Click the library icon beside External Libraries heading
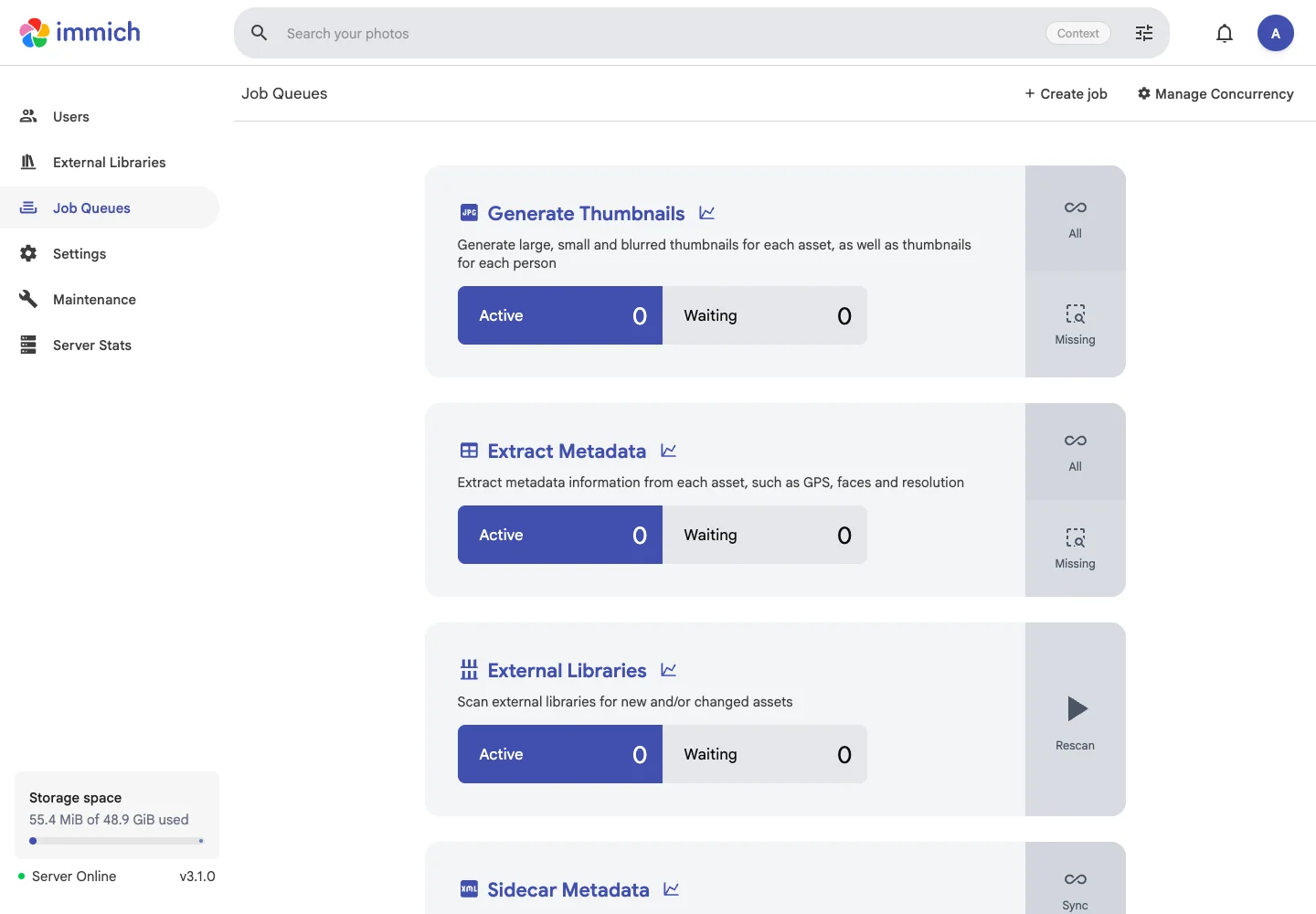This screenshot has height=914, width=1316. (469, 670)
